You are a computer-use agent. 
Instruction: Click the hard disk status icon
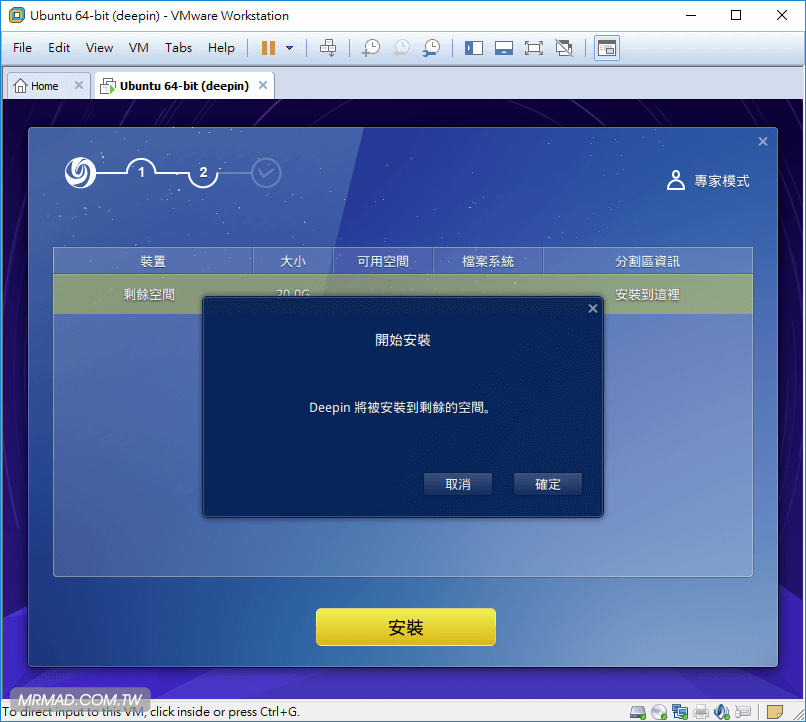point(638,712)
